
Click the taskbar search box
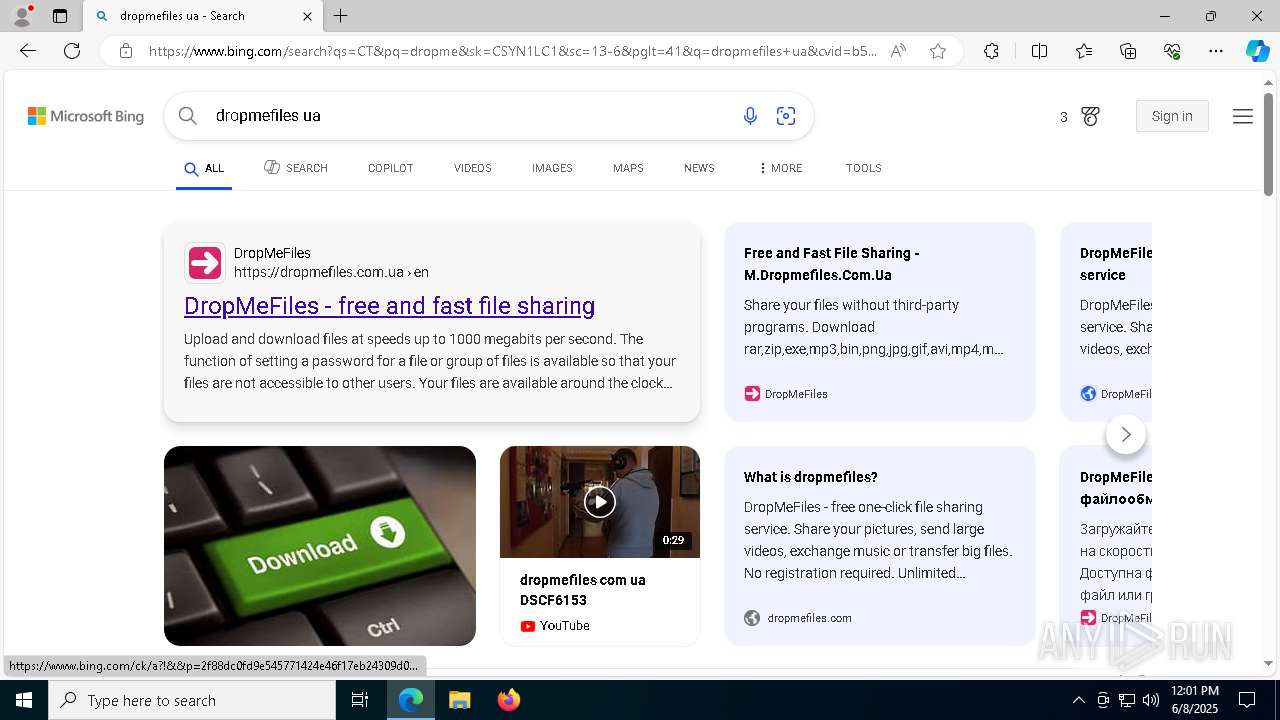tap(192, 700)
